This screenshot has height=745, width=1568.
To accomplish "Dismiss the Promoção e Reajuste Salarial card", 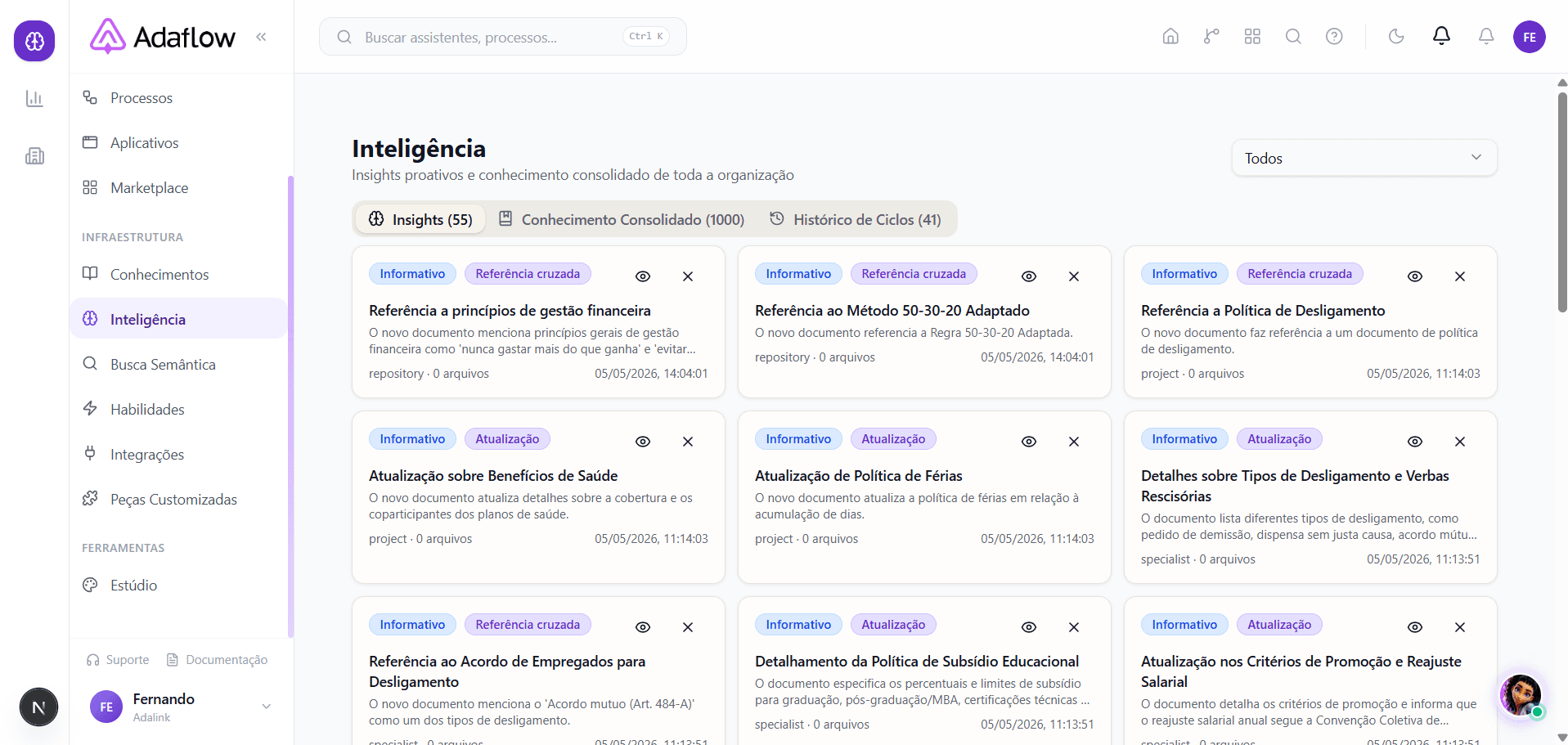I will point(1460,627).
